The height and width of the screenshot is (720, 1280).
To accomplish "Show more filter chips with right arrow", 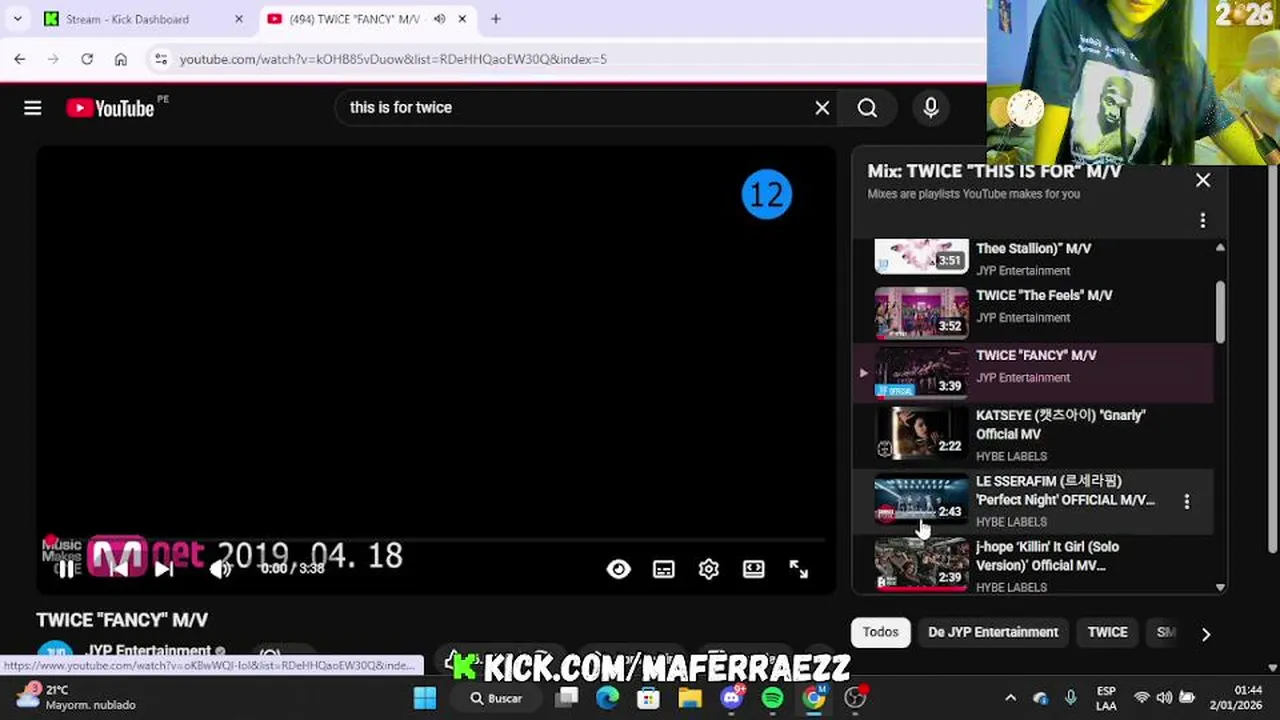I will (x=1205, y=634).
